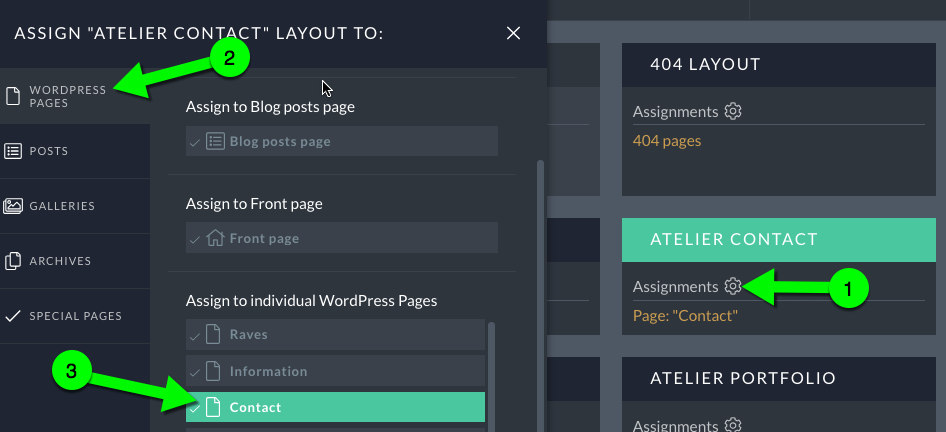Click the Assignments label under Atelier Contact
946x432 pixels.
tap(675, 287)
